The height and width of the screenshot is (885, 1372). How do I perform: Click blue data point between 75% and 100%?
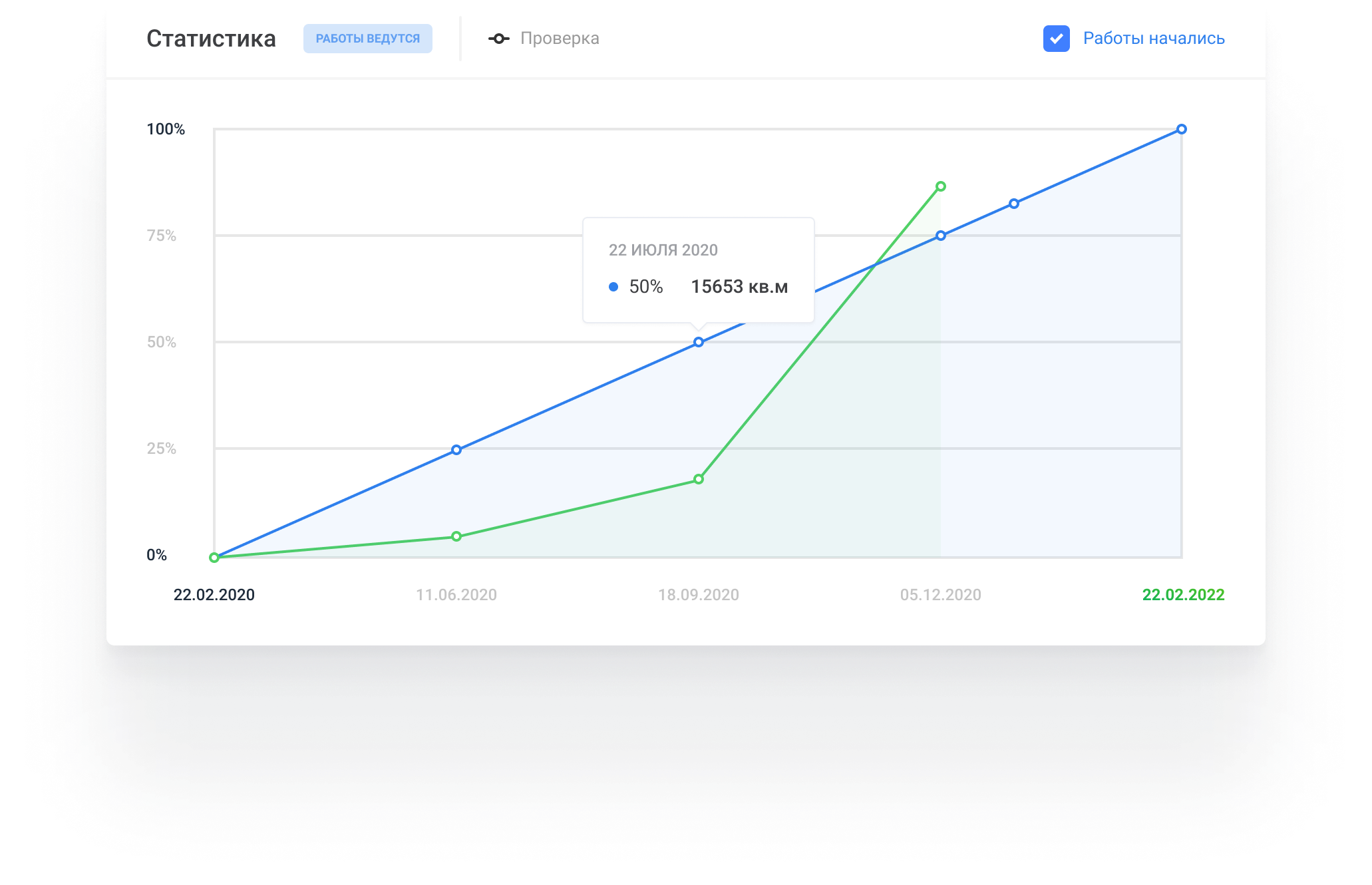(1013, 204)
